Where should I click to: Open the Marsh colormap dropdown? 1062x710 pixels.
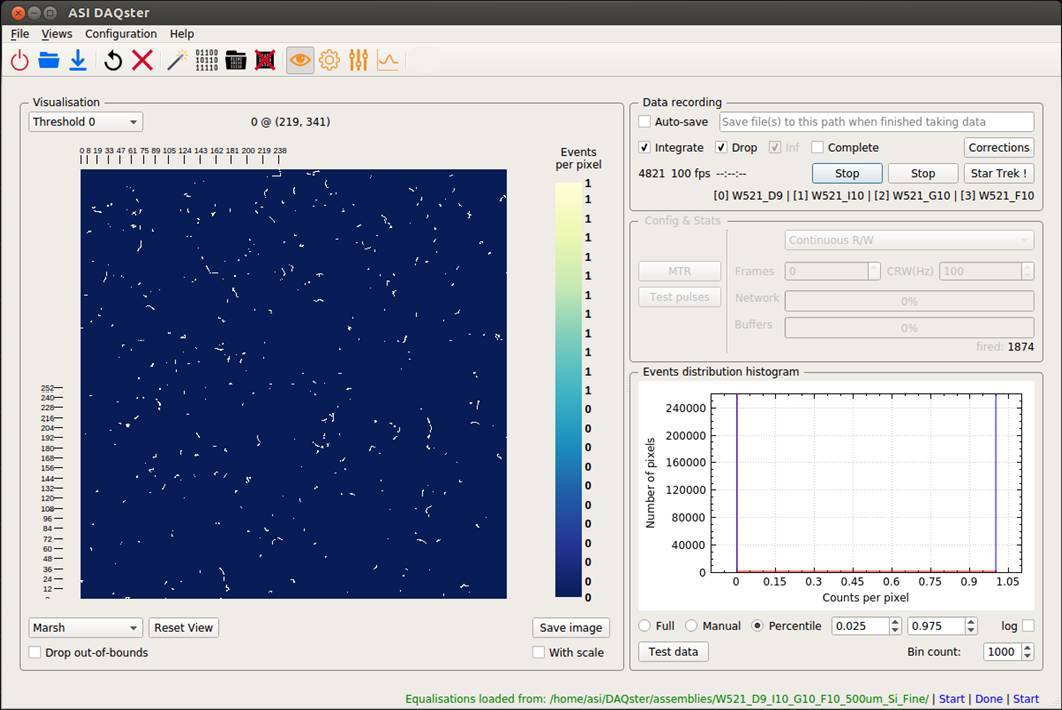click(x=85, y=628)
